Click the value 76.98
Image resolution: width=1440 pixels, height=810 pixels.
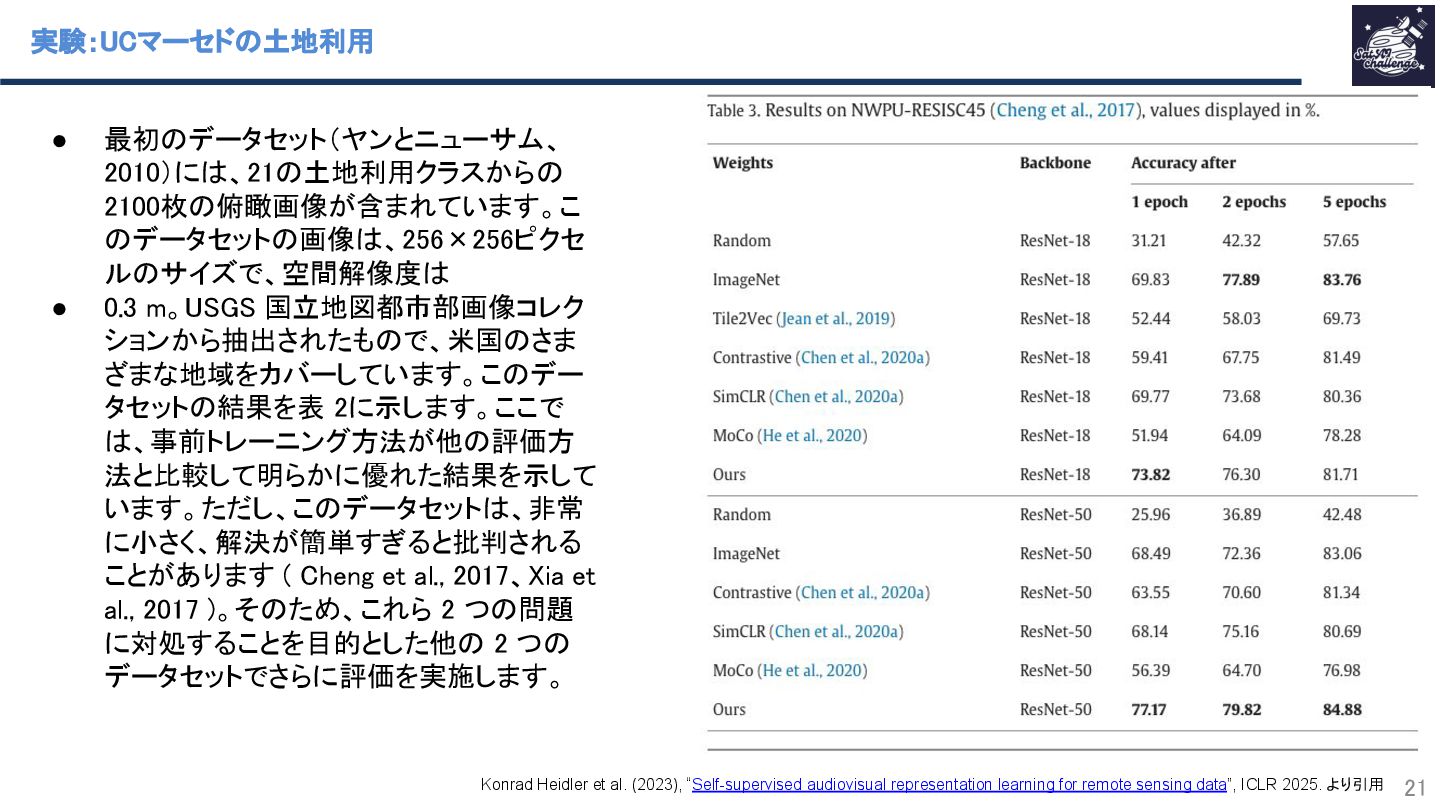coord(1342,671)
